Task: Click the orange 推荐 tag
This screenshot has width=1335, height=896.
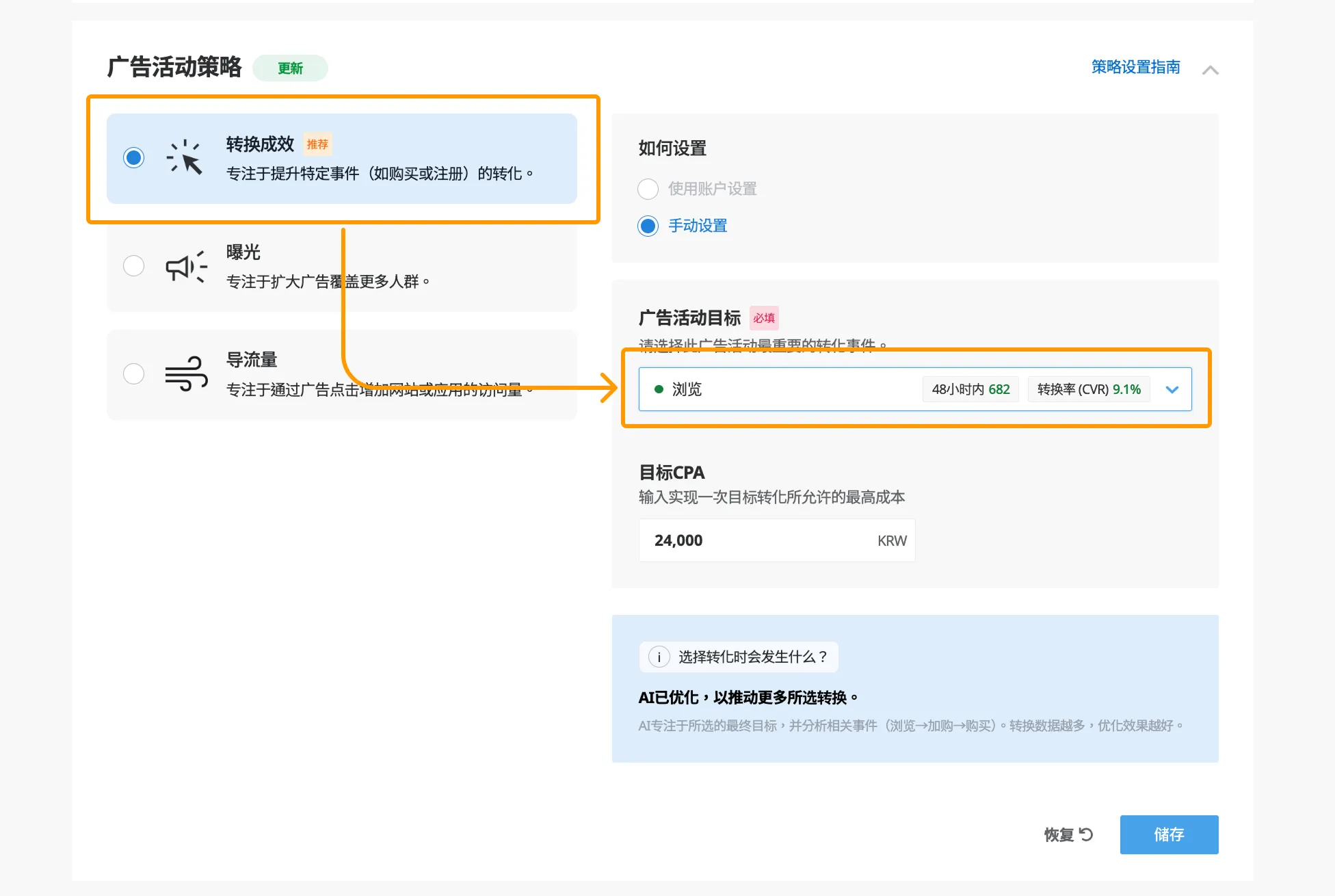Action: [x=317, y=144]
